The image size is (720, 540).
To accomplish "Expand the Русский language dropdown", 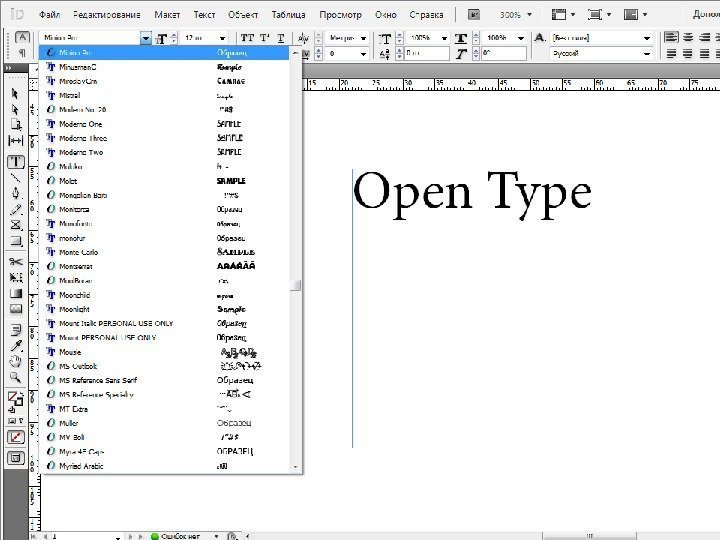I will pos(647,52).
